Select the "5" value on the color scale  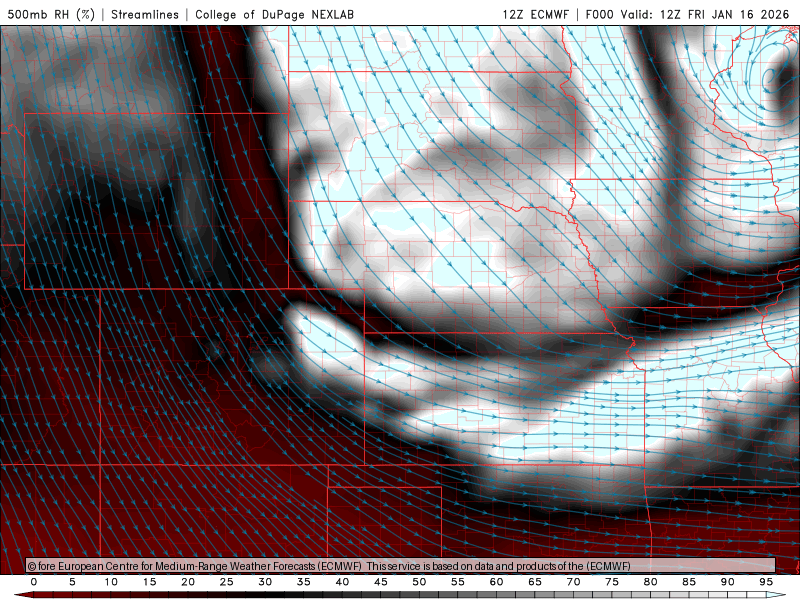pos(72,582)
